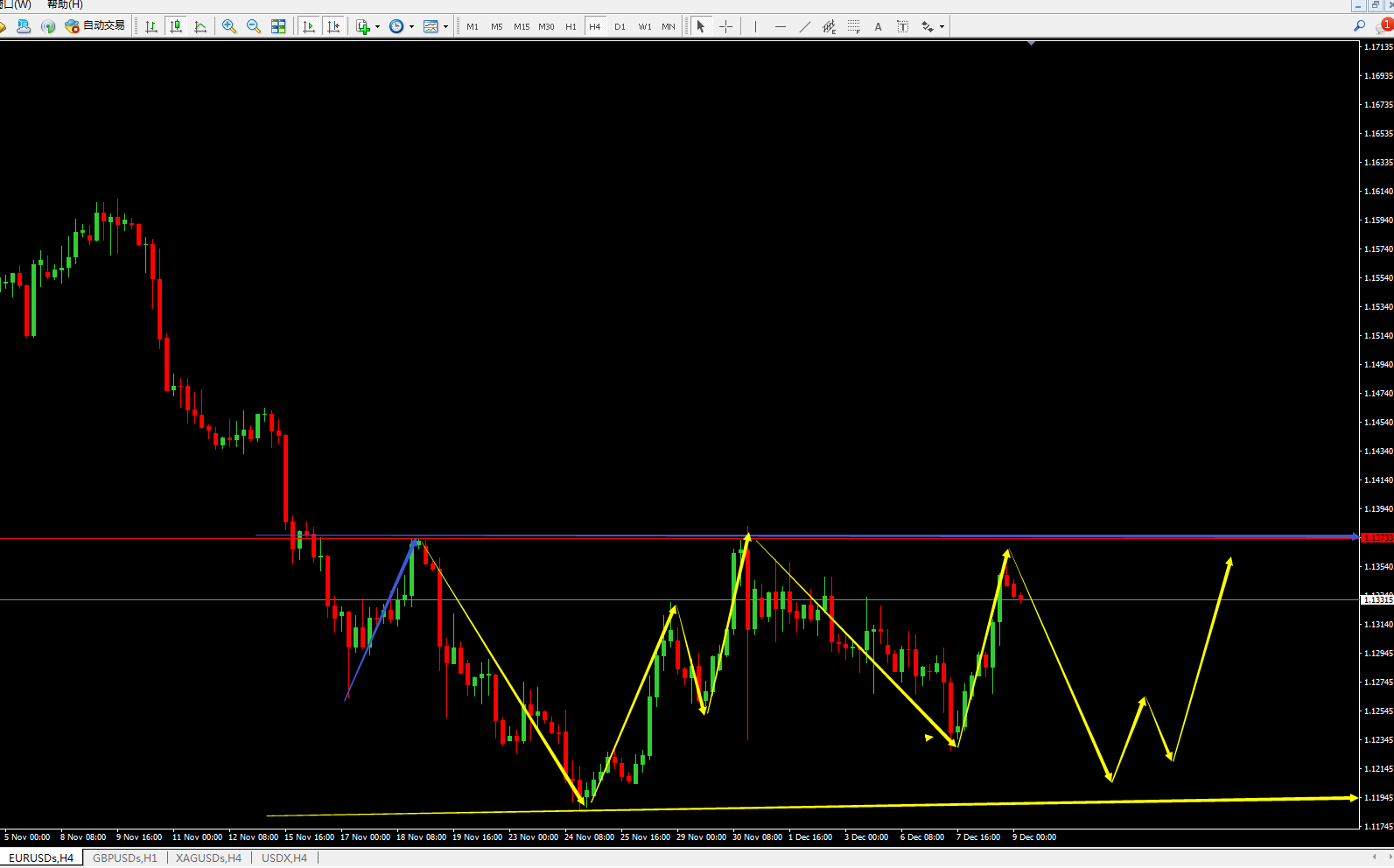Select the M30 timeframe
Screen dimensions: 1394x868
(x=546, y=26)
